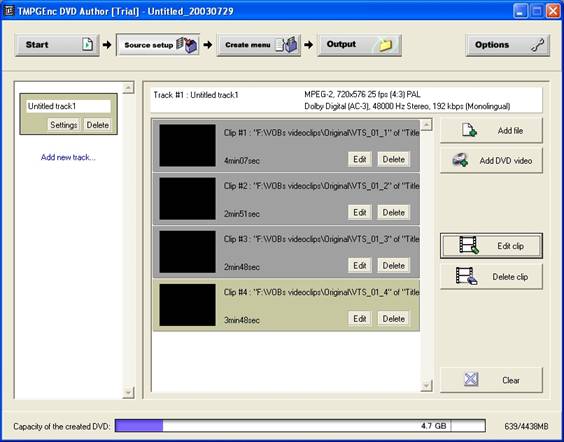
Task: Click Add new track link
Action: [x=68, y=157]
